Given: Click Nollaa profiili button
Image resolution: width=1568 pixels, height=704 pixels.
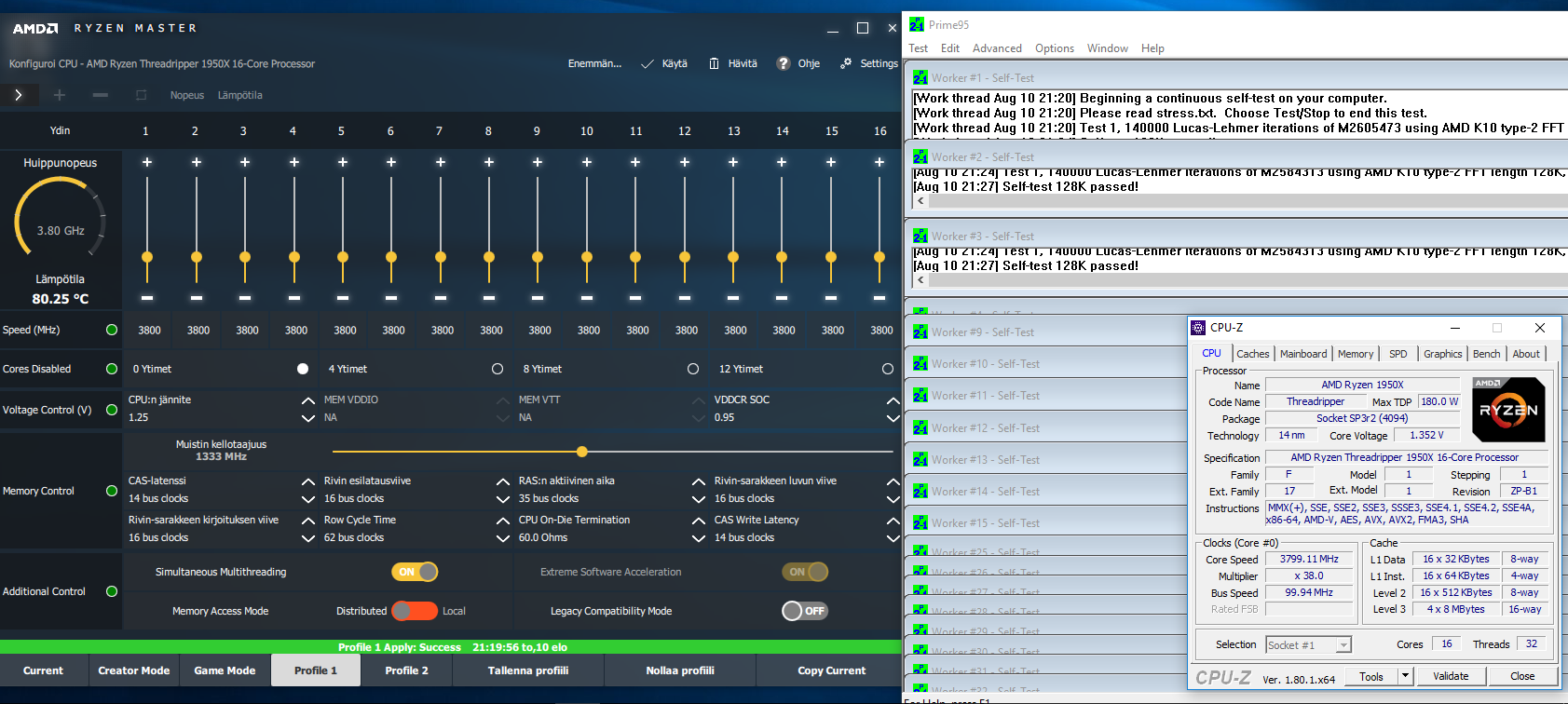Looking at the screenshot, I should (x=680, y=670).
